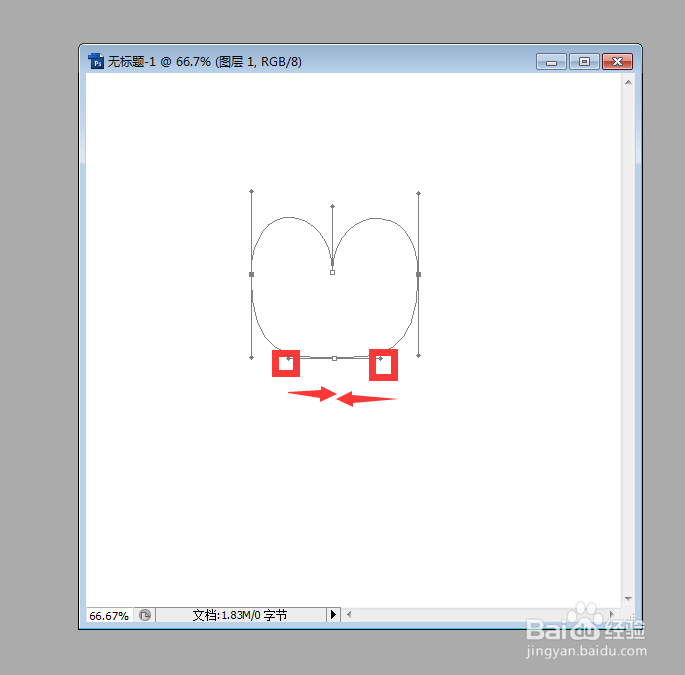
Task: Click the right direction handle of bottom anchor
Action: [381, 358]
